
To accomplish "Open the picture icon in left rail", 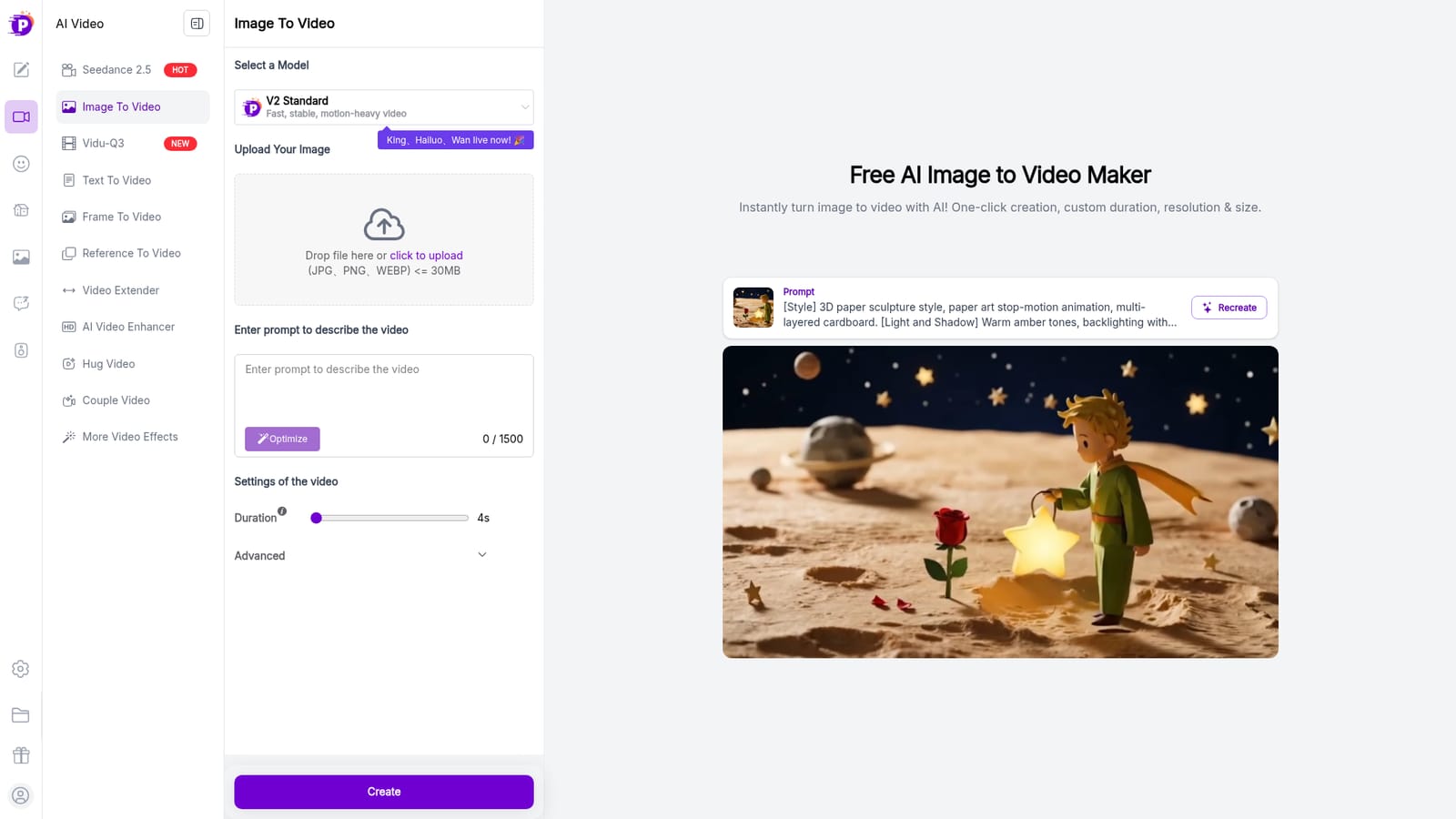I will click(x=21, y=258).
